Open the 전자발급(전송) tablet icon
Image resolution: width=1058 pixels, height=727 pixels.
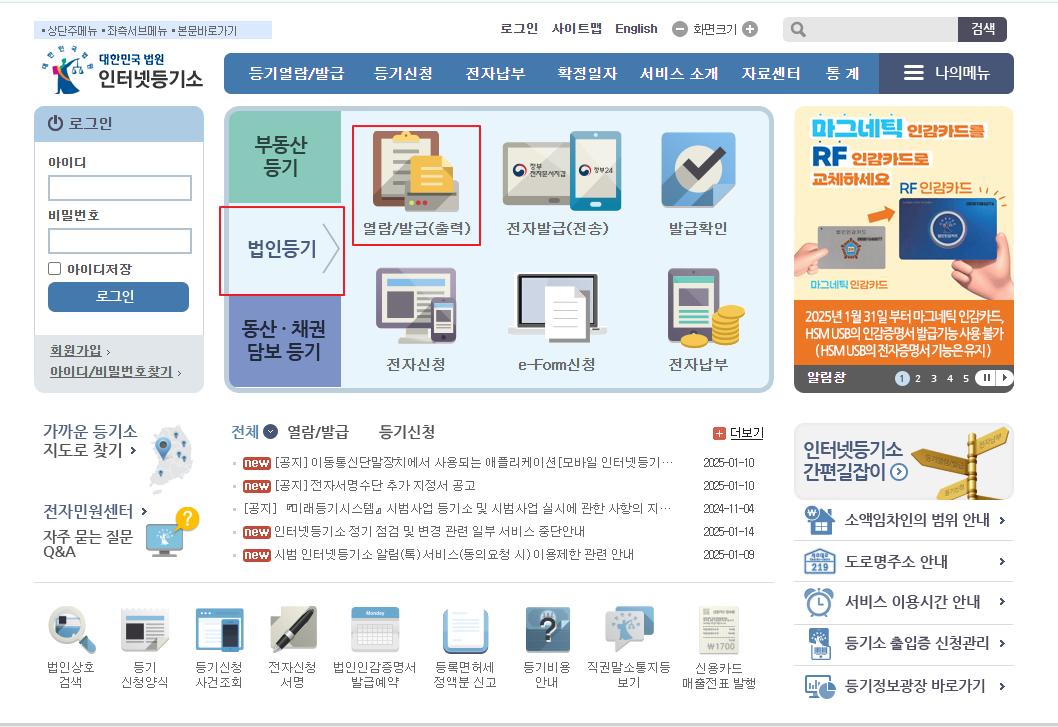[562, 171]
